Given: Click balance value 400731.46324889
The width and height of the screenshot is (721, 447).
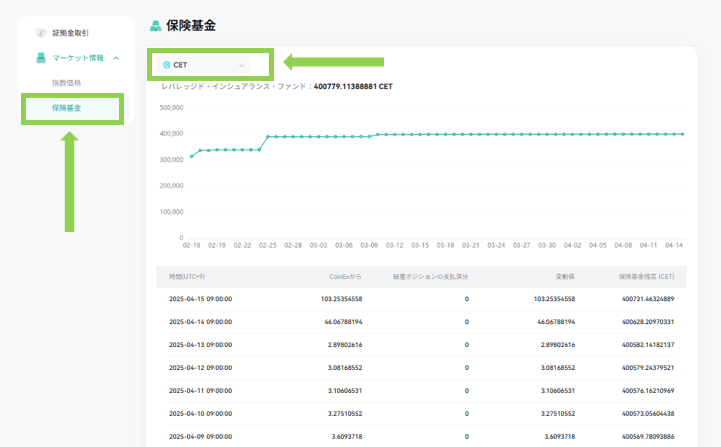Looking at the screenshot, I should click(x=648, y=299).
